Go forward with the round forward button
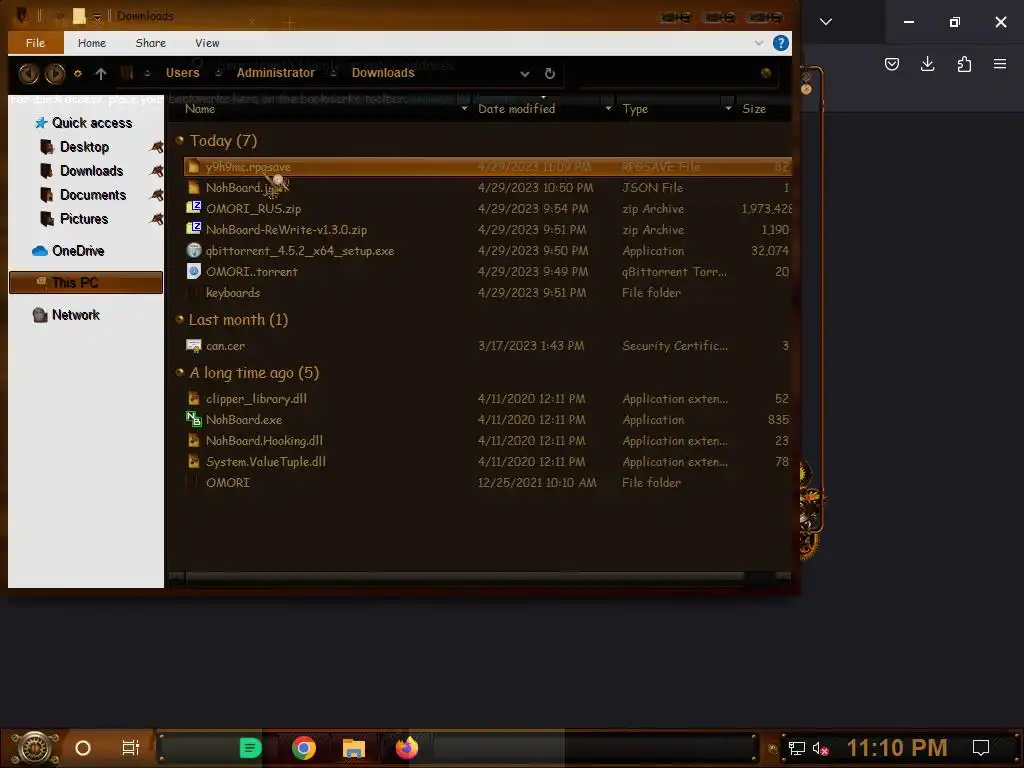The height and width of the screenshot is (768, 1024). click(x=55, y=73)
